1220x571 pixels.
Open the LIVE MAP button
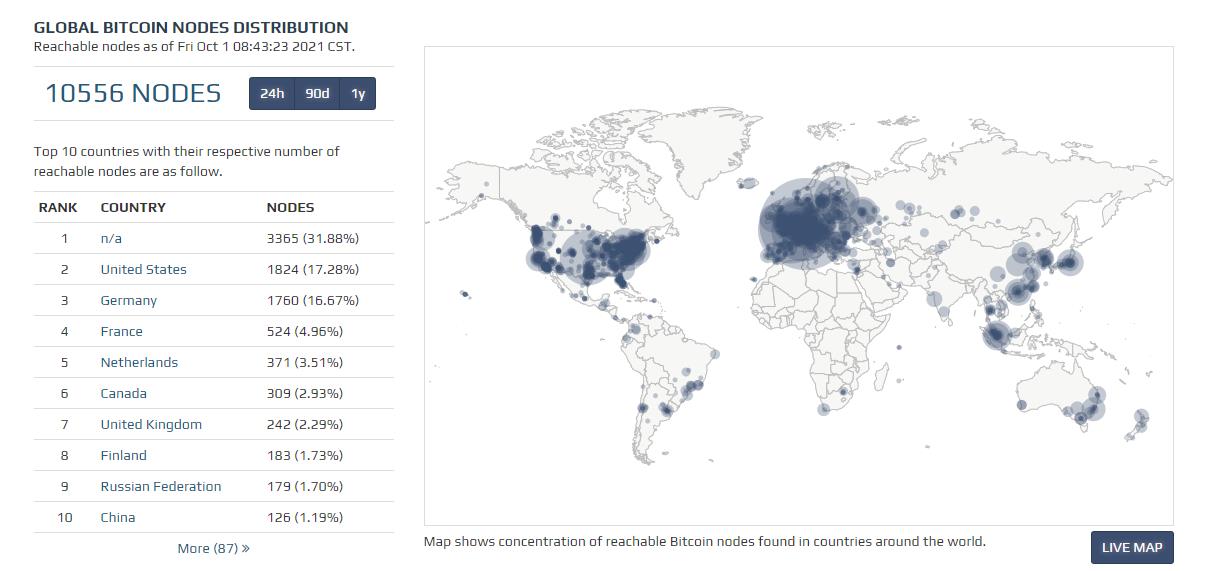(x=1131, y=547)
